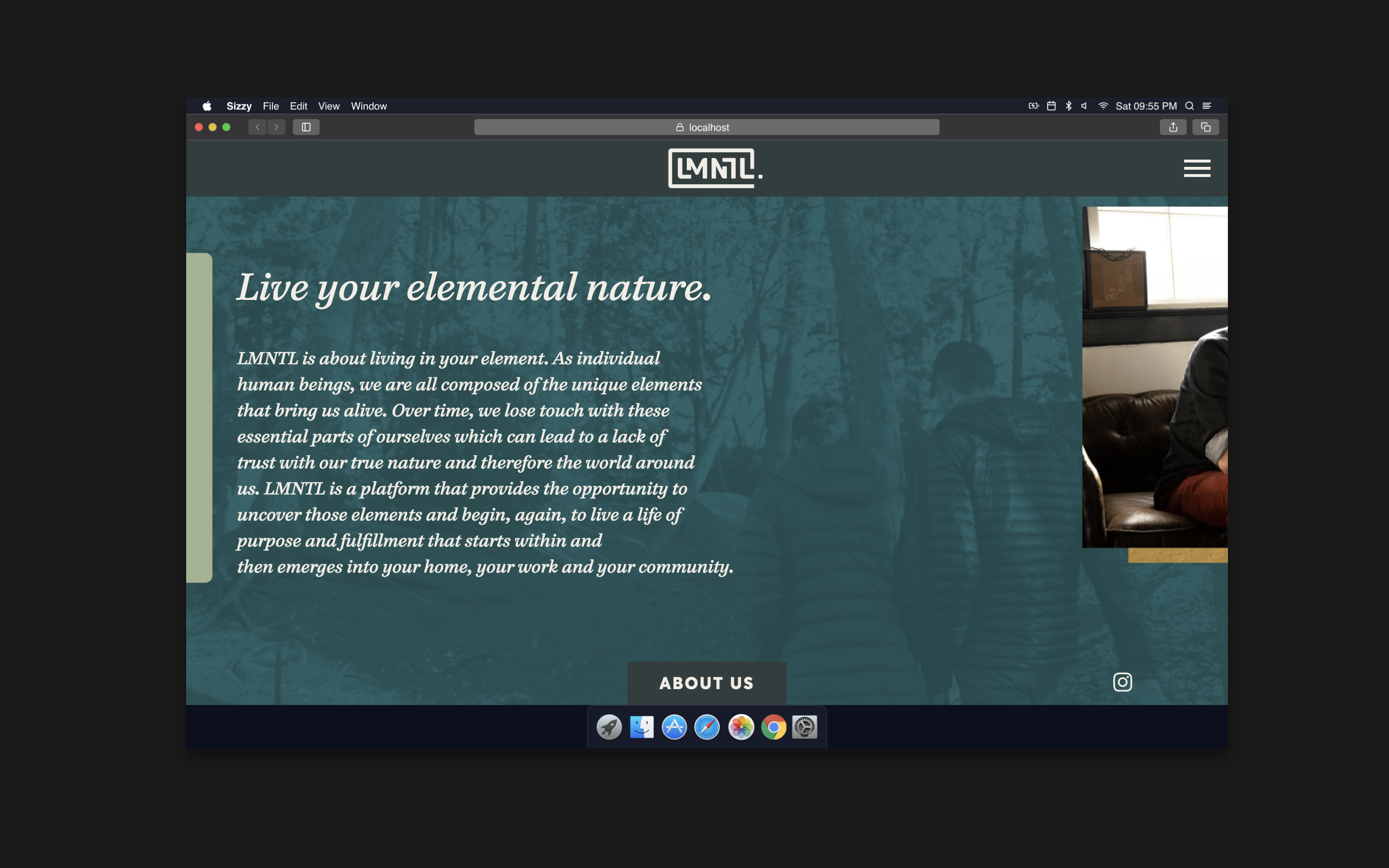Image resolution: width=1389 pixels, height=868 pixels.
Task: Open the hamburger navigation menu
Action: pos(1197,168)
